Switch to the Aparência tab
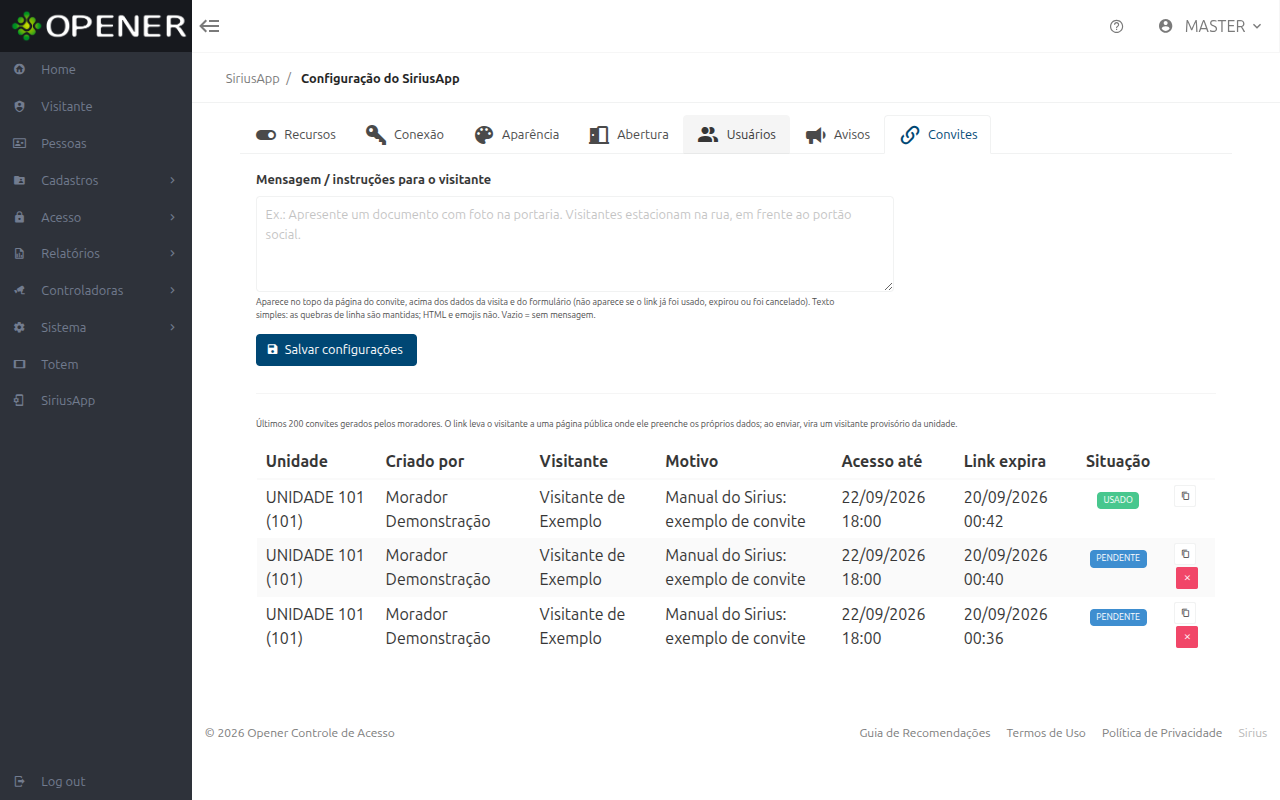The image size is (1280, 800). click(516, 134)
